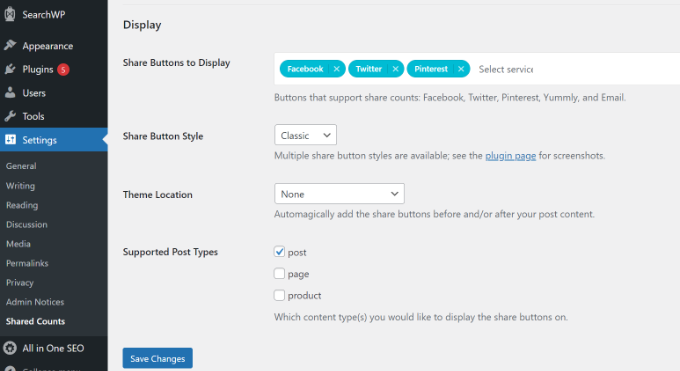This screenshot has height=371, width=680.
Task: Click the All in One SEO gear icon
Action: click(x=10, y=348)
